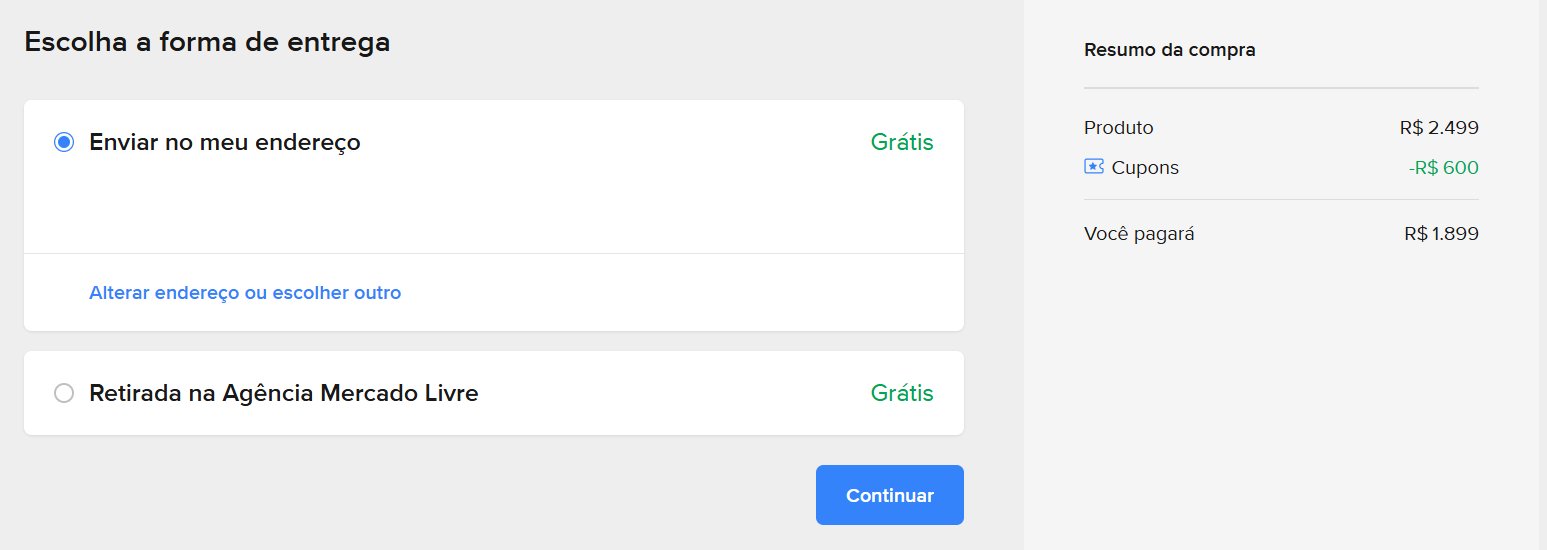
Task: Click the blue Continuar button
Action: 890,495
